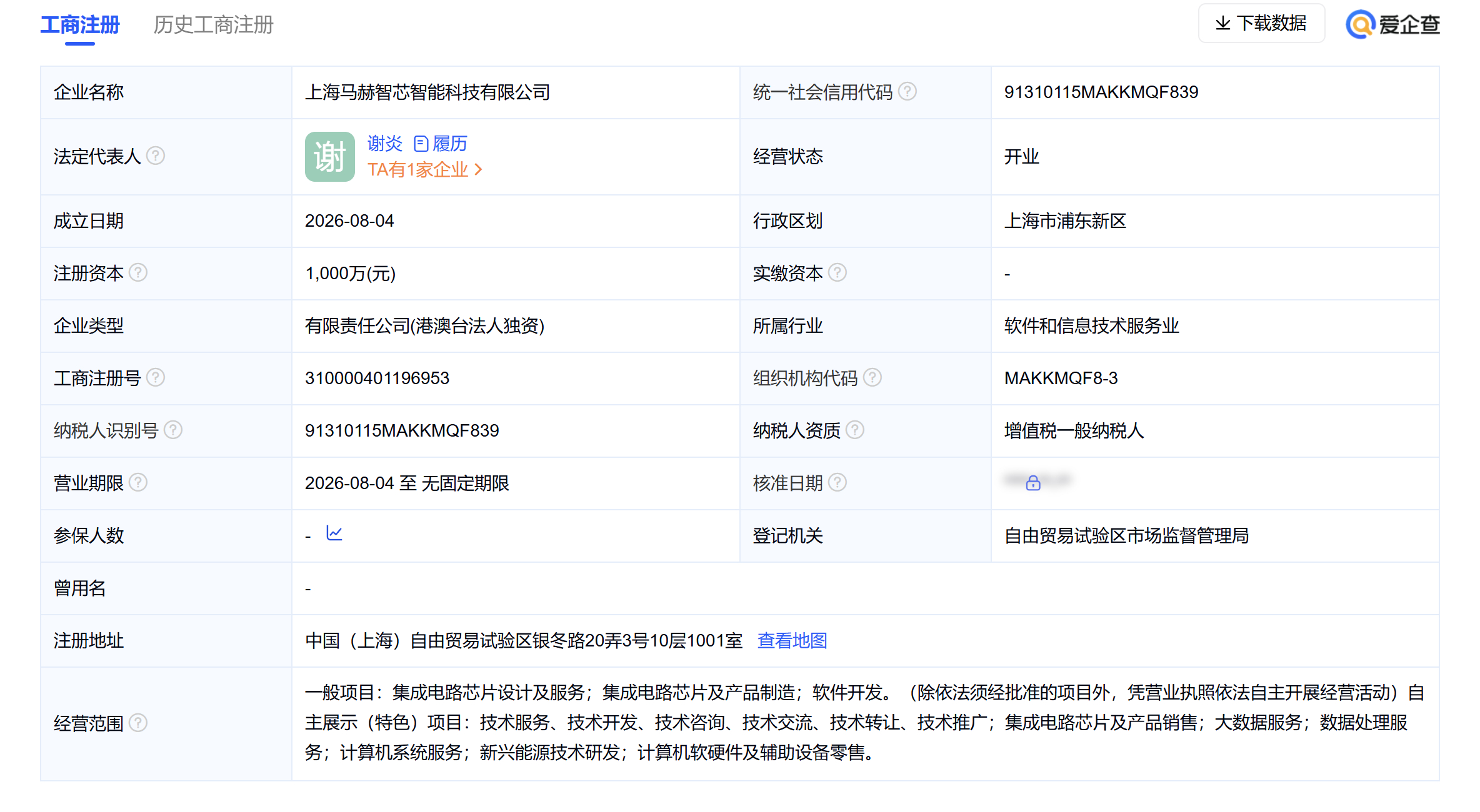Click help icon next to 工商注册号
Screen dimensions: 1480x812
tap(156, 378)
